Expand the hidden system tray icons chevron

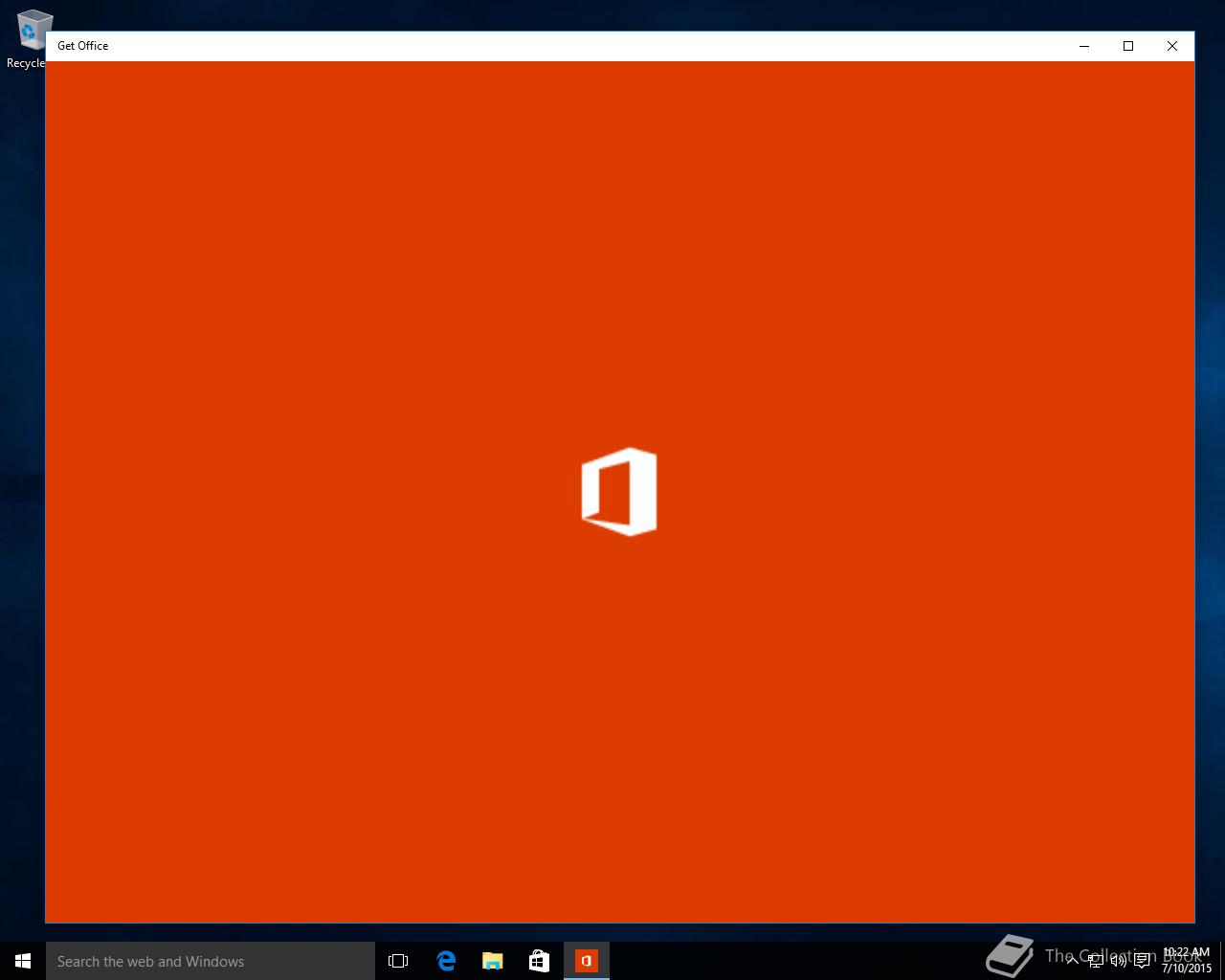coord(1072,960)
